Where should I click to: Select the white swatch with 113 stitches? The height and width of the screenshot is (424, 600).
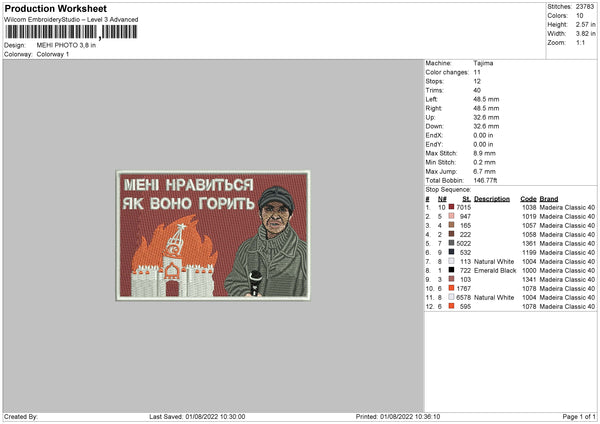(x=452, y=261)
